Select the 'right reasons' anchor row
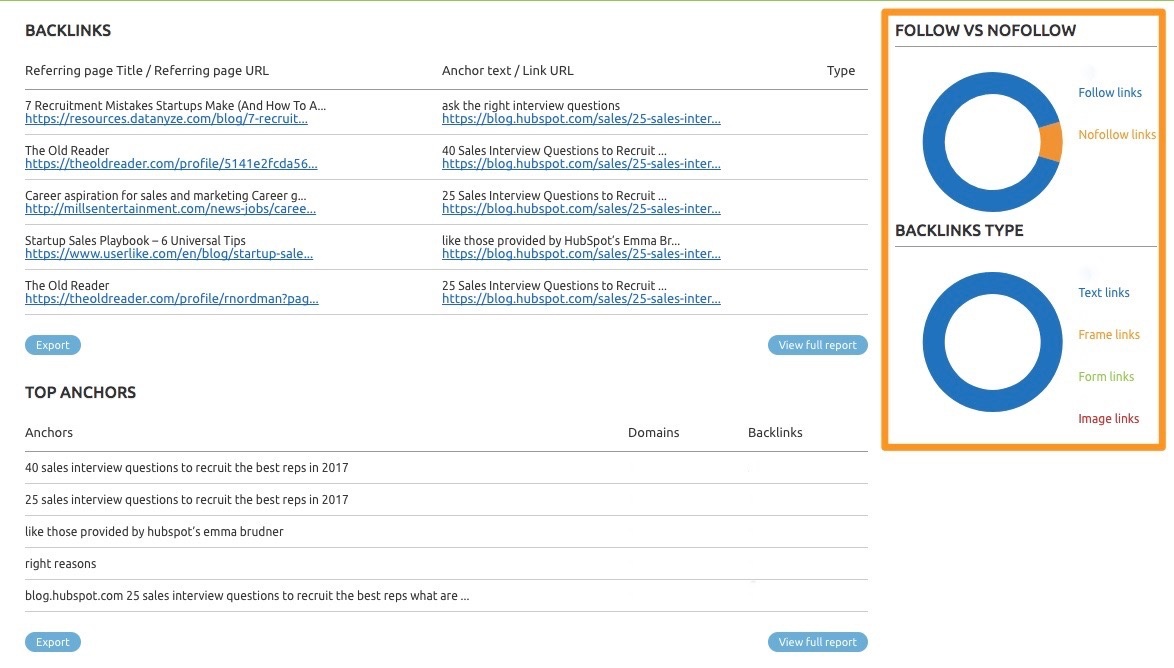This screenshot has height=668, width=1174. (x=61, y=564)
